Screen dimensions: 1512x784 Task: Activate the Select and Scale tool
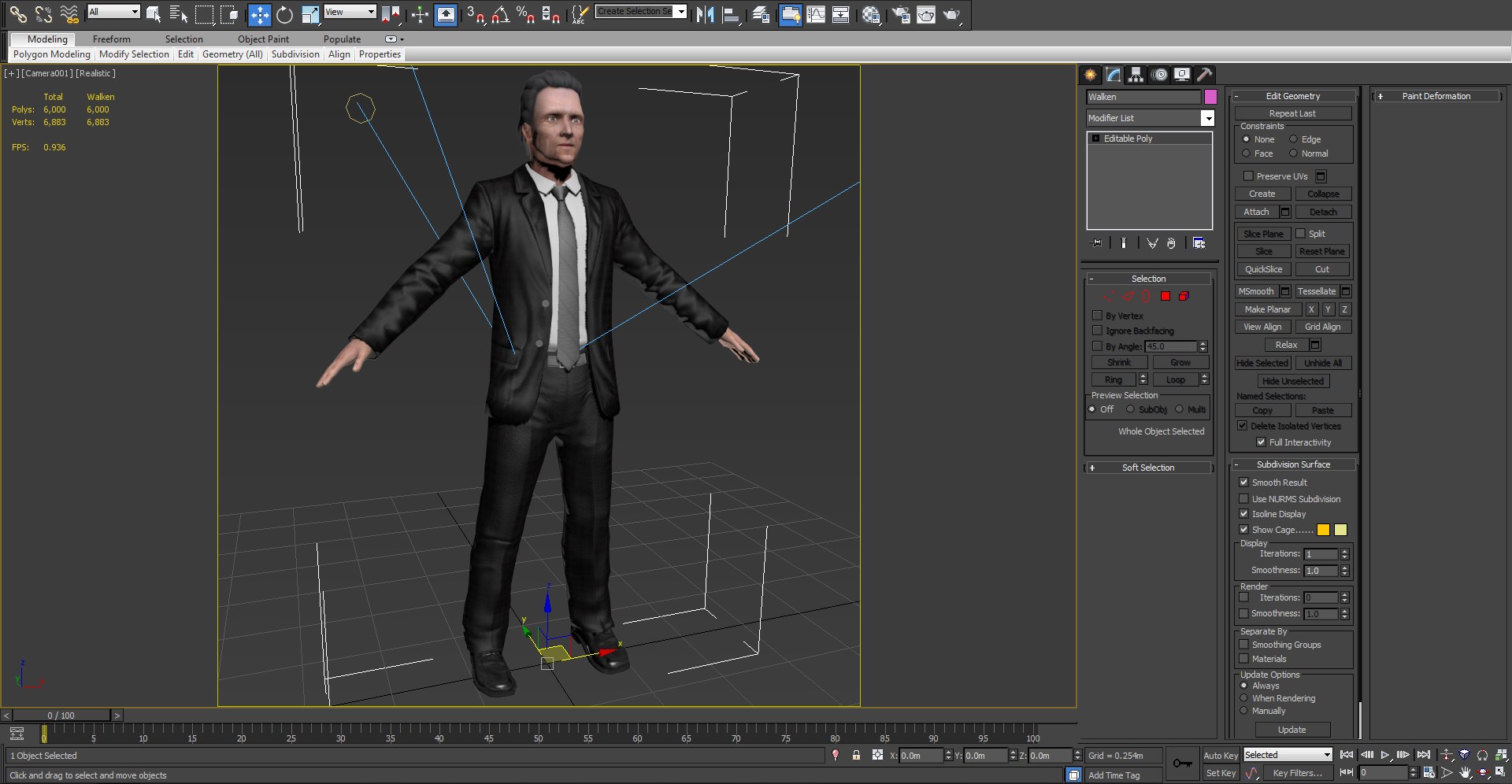[x=310, y=14]
